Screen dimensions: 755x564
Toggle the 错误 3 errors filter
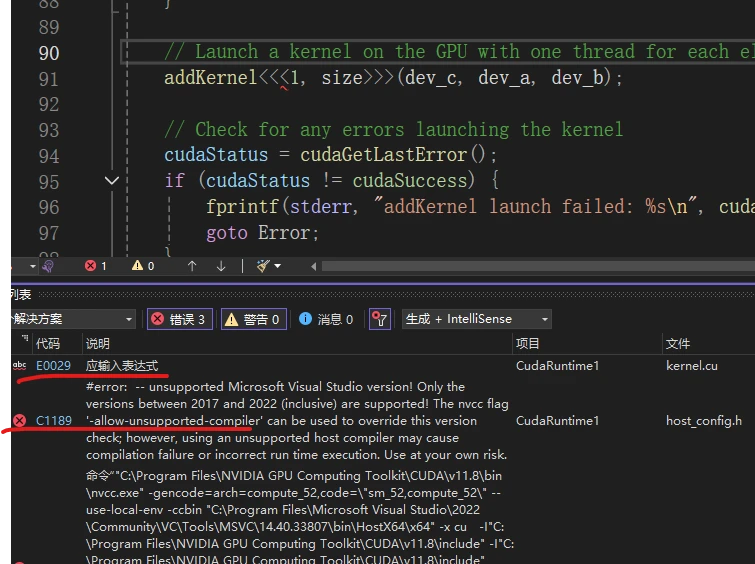(180, 319)
